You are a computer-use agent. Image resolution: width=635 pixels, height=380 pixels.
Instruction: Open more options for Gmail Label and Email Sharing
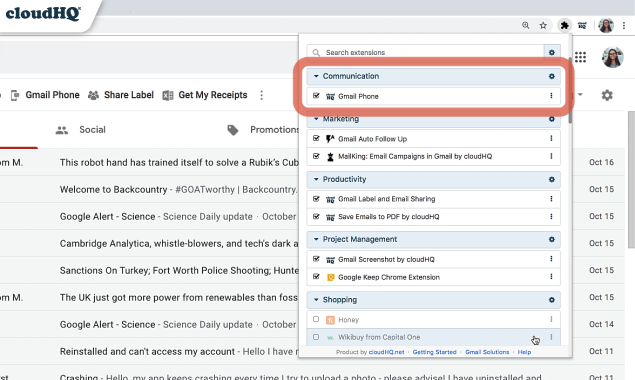pos(551,199)
